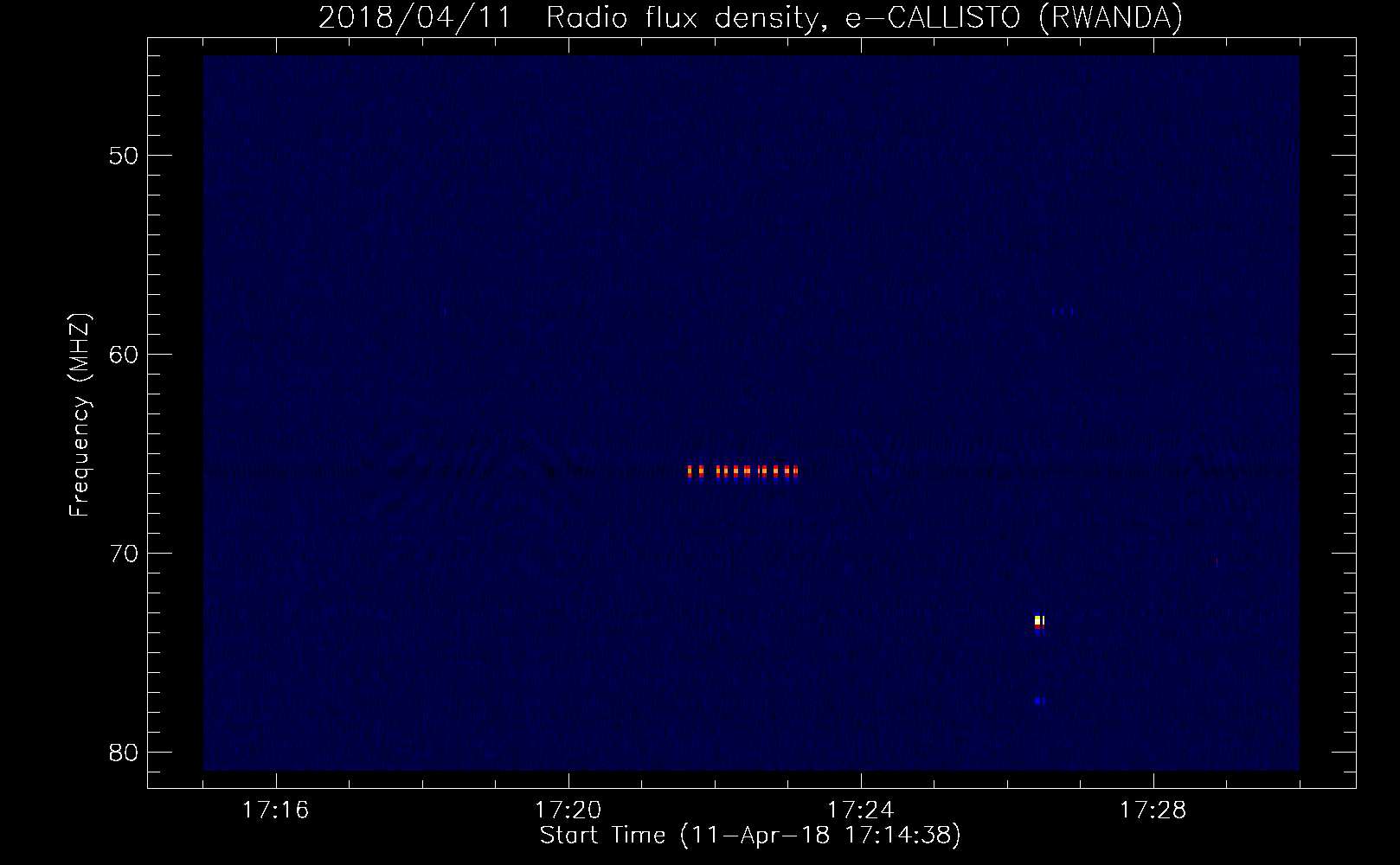This screenshot has width=1400, height=865.
Task: Click the '17:24' time tick label
Action: tap(861, 811)
